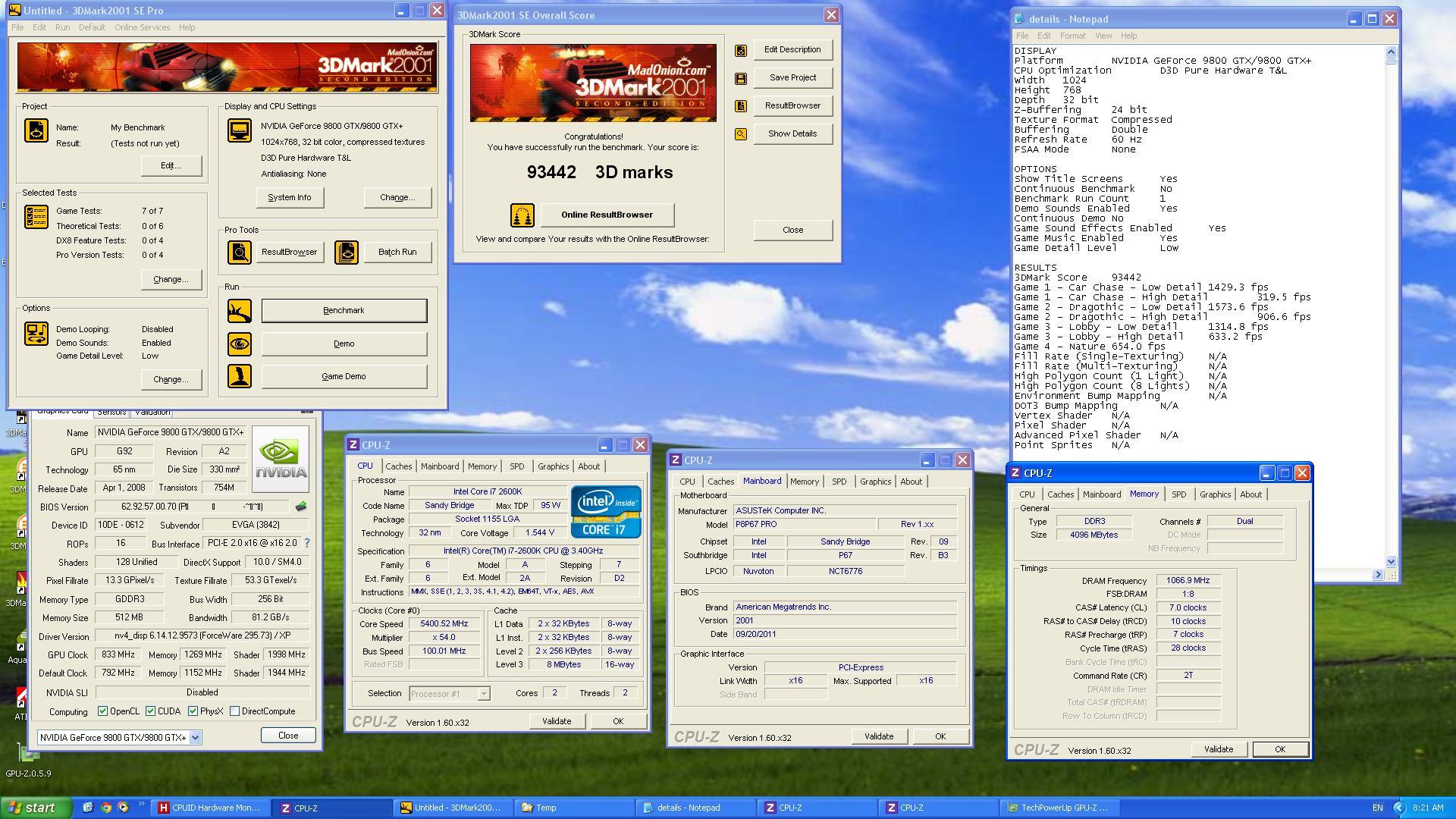Image resolution: width=1456 pixels, height=819 pixels.
Task: Switch to Temp folder taskbar item
Action: point(575,808)
